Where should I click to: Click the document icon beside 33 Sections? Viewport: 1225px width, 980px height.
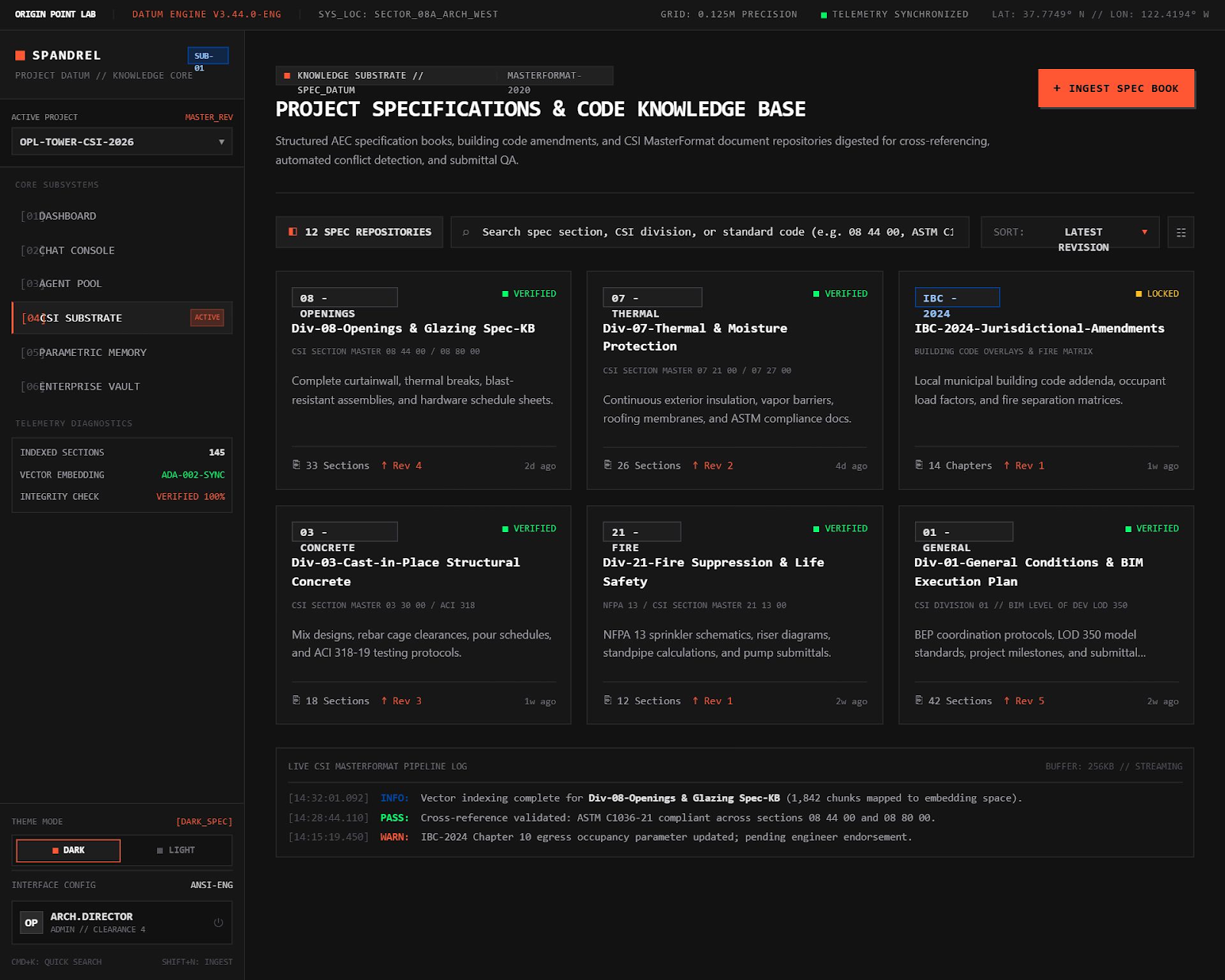296,465
